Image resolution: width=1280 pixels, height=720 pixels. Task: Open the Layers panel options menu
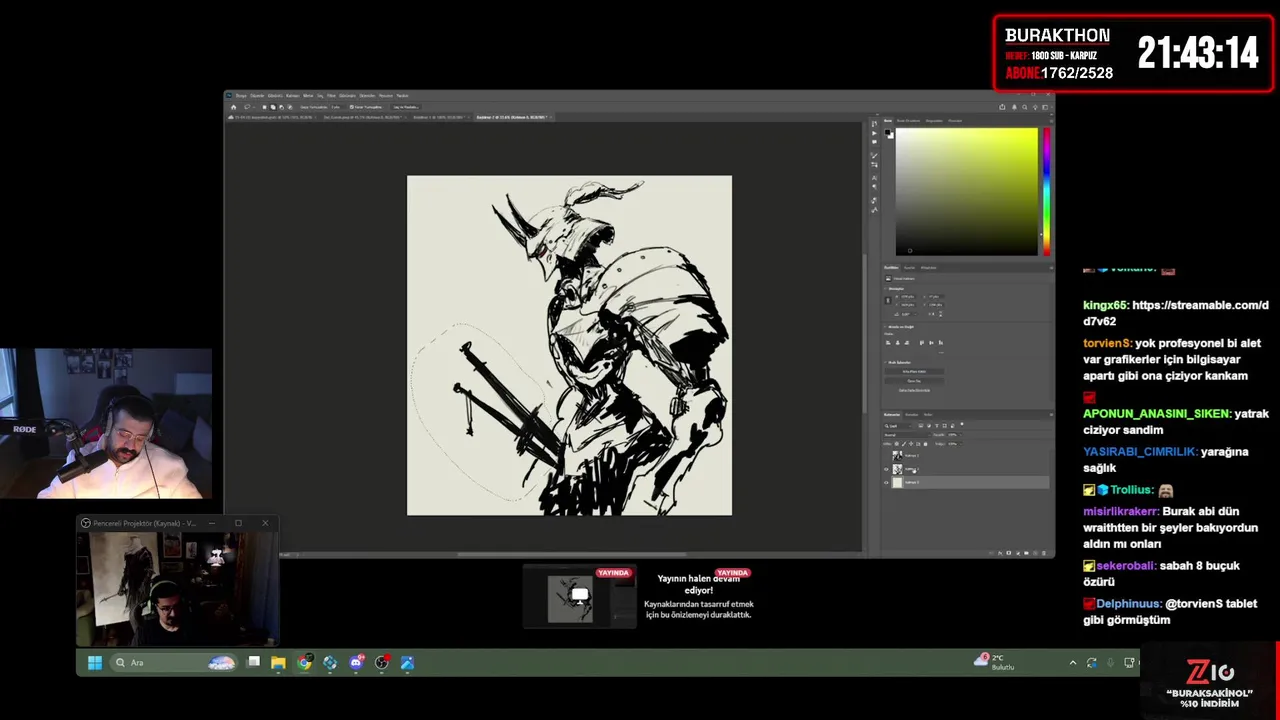(1051, 414)
